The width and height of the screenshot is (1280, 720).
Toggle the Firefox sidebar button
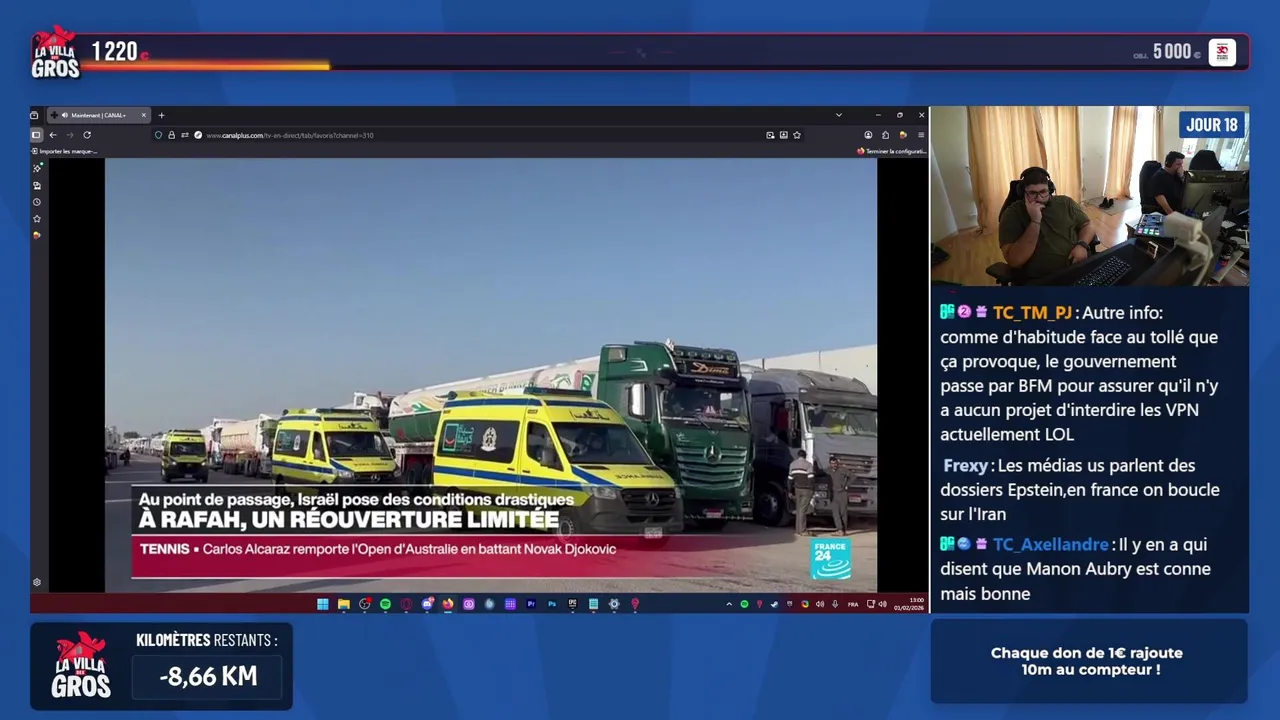(36, 135)
